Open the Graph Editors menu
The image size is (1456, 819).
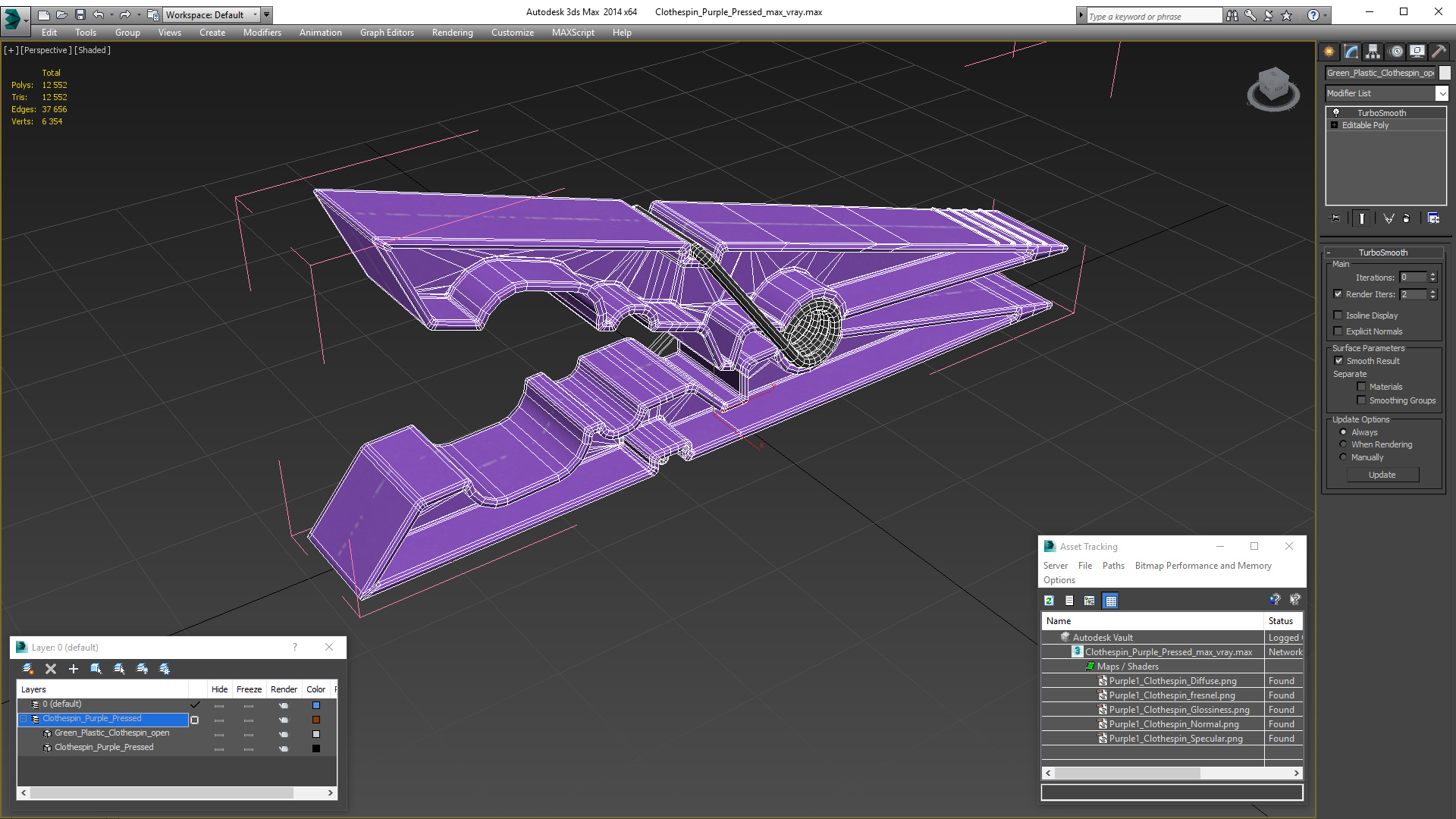[x=387, y=33]
